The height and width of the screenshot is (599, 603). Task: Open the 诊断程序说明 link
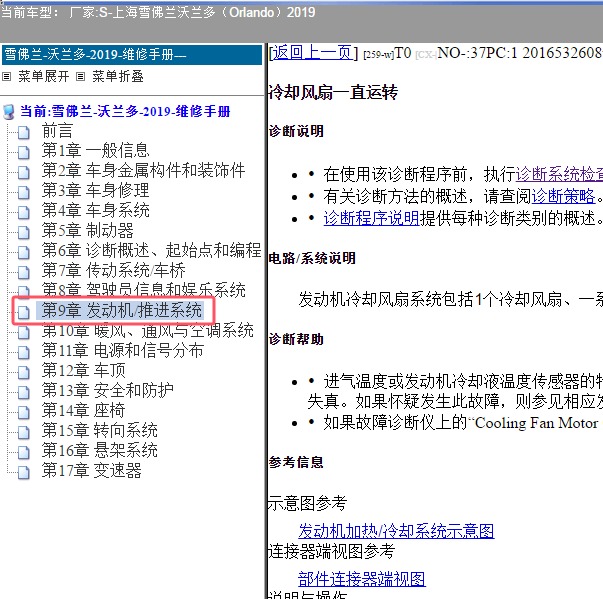pyautogui.click(x=371, y=218)
